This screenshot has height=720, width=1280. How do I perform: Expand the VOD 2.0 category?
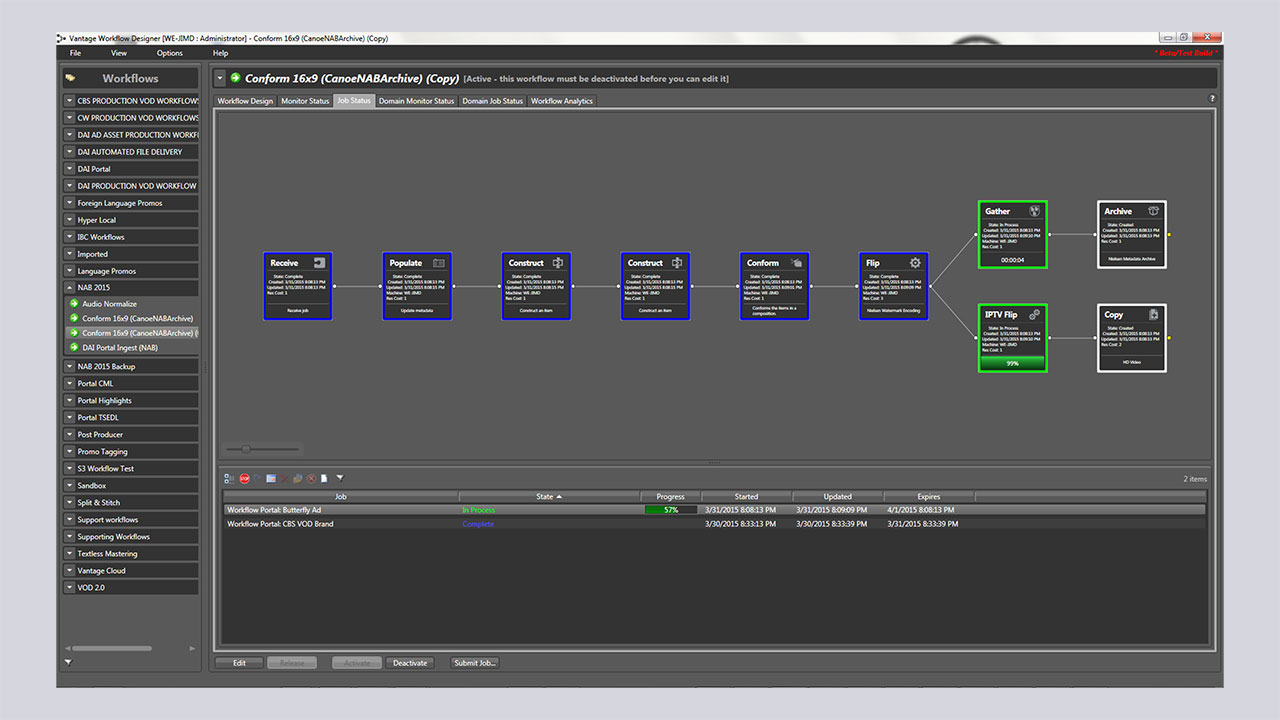(70, 588)
